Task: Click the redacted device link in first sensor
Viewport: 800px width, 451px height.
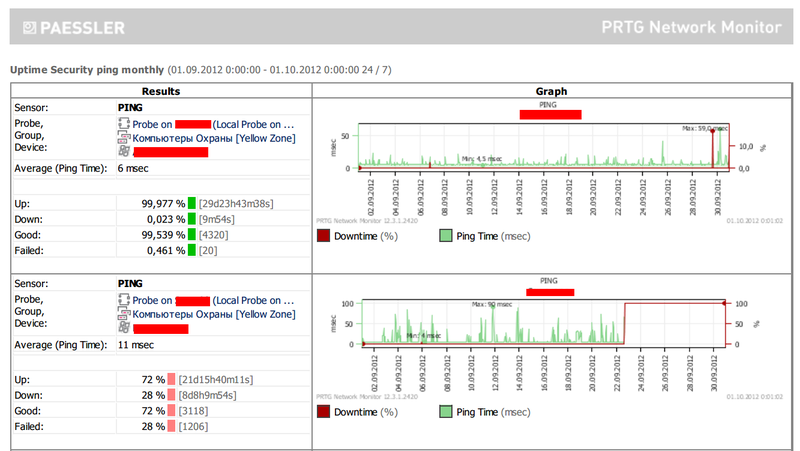Action: (170, 152)
